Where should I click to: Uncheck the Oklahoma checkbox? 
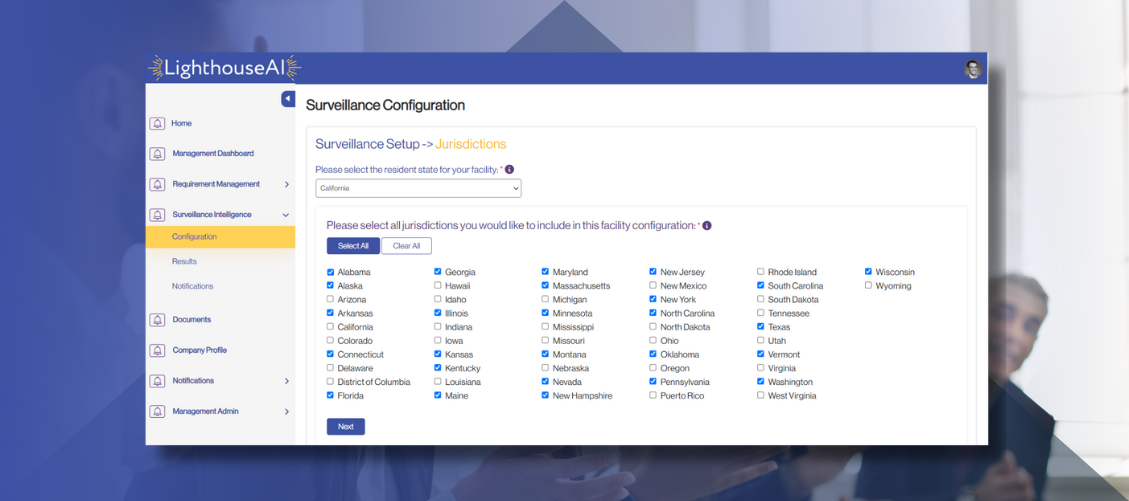point(653,354)
